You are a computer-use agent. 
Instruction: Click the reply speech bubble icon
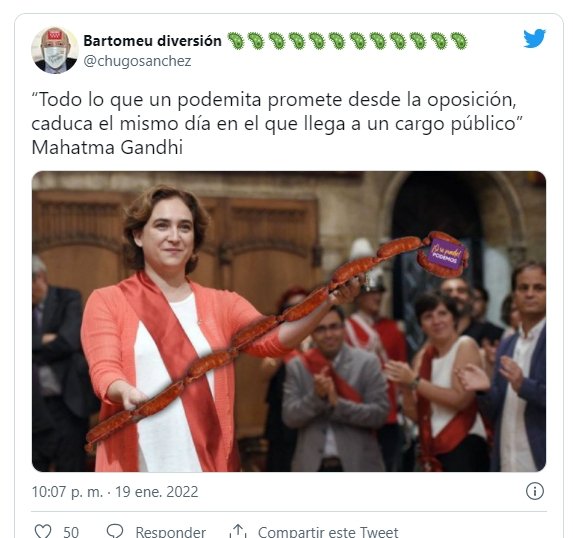115,531
